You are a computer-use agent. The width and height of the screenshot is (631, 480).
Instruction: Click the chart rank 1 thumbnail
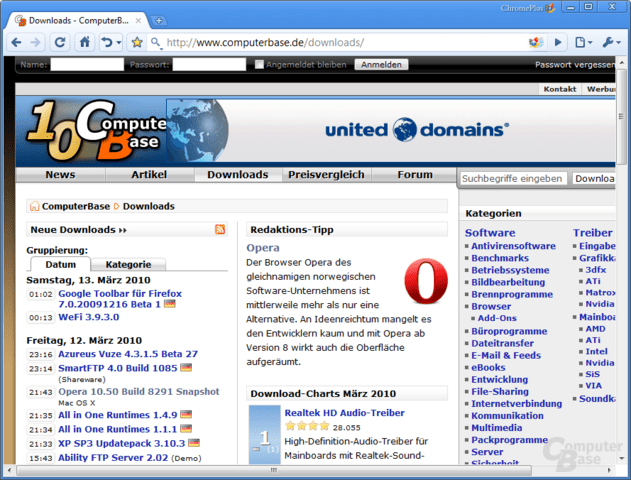pyautogui.click(x=264, y=435)
